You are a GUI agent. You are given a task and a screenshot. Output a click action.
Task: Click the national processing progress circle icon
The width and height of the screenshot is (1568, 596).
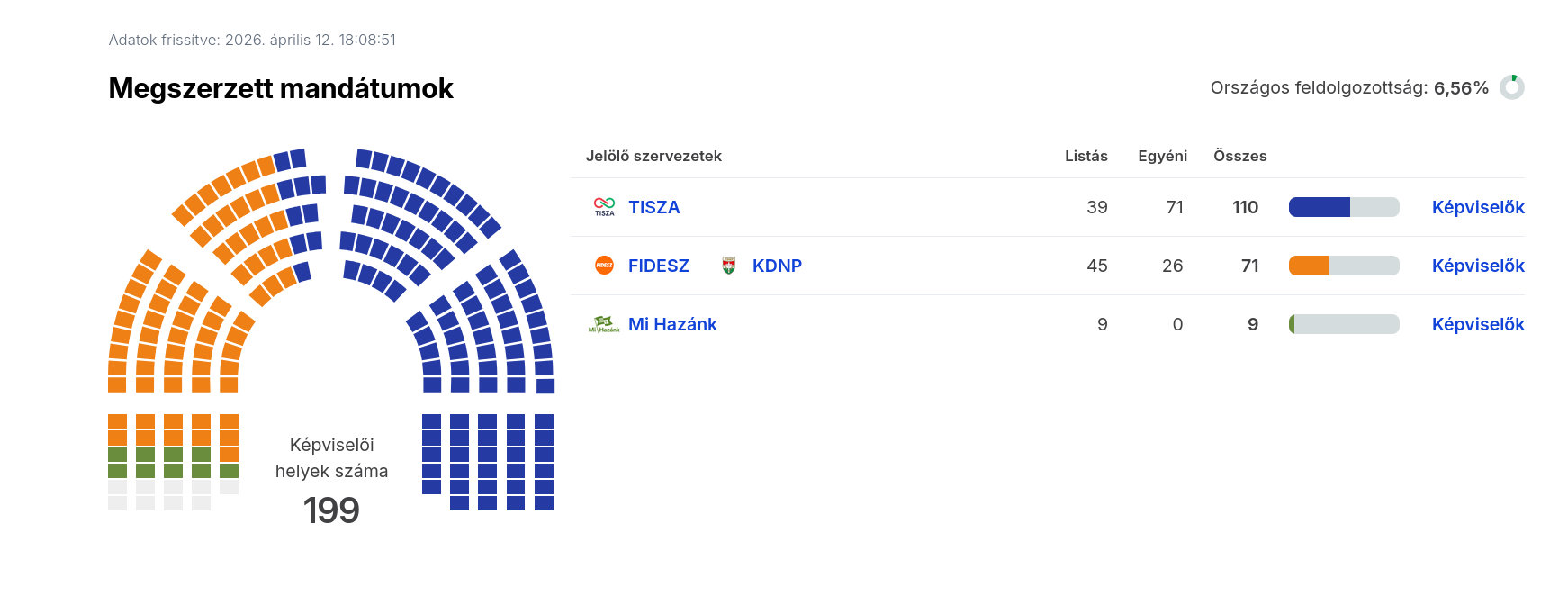(x=1512, y=87)
